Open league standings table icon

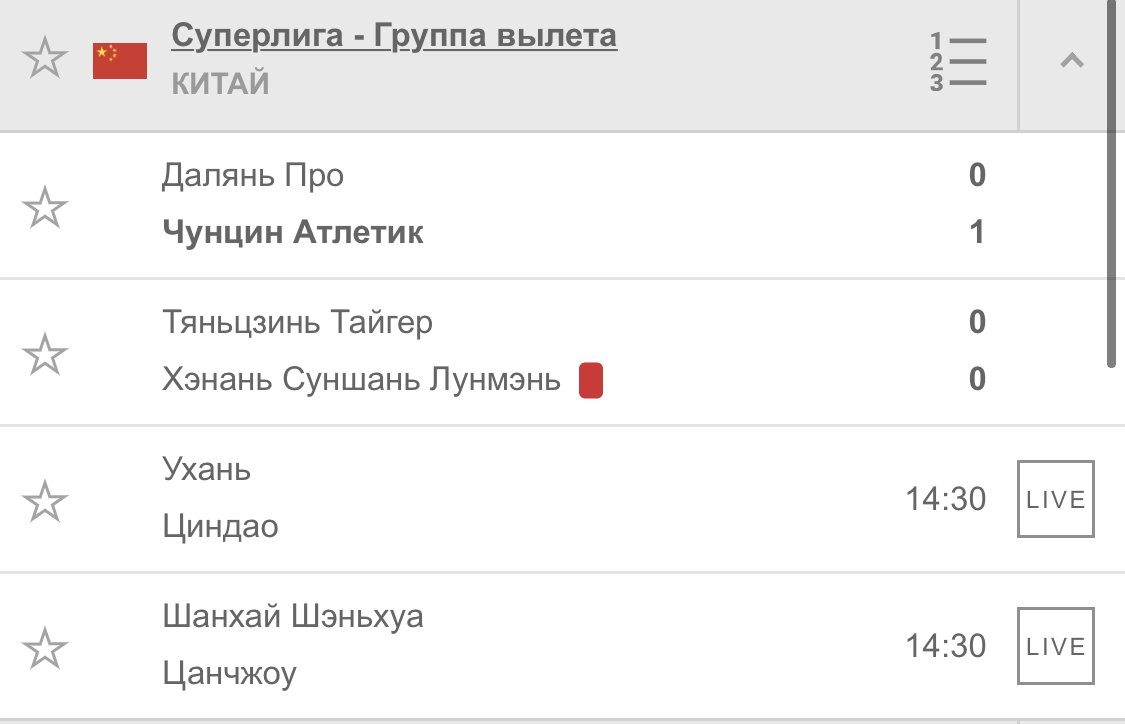(958, 62)
